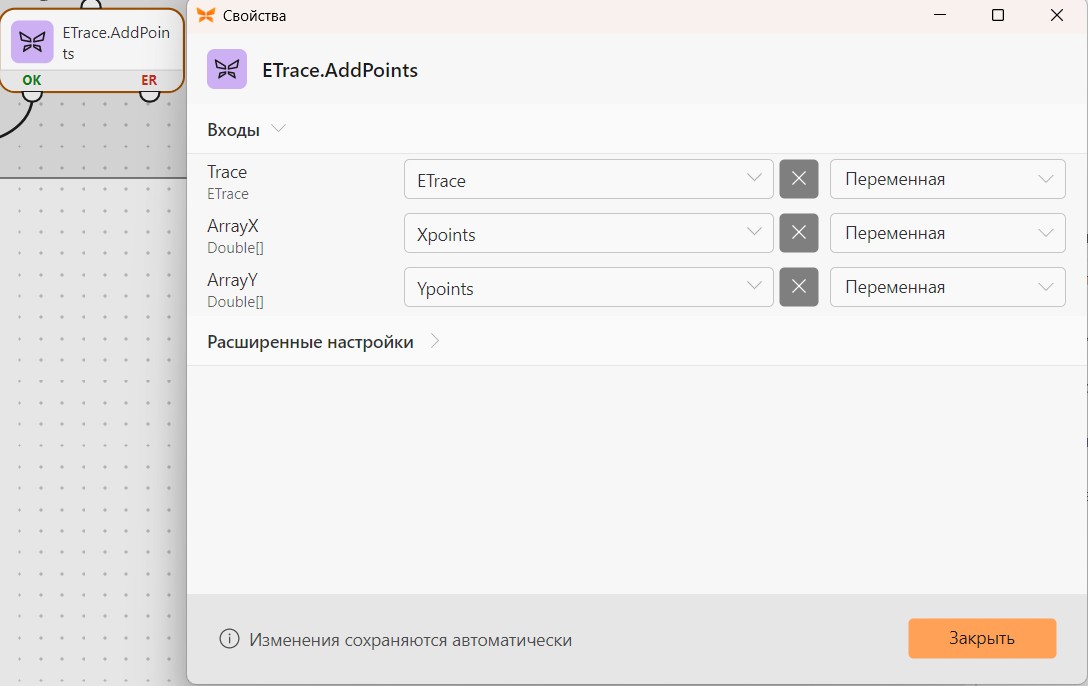Open the ETrace variable dropdown
This screenshot has width=1088, height=686.
[x=588, y=180]
